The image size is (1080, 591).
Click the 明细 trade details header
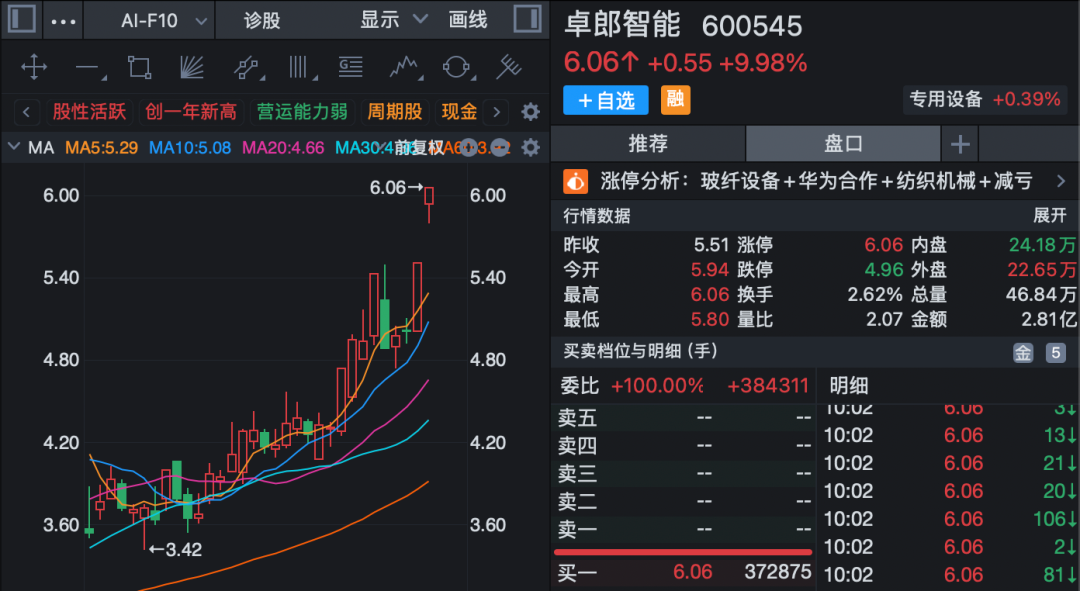(x=849, y=386)
